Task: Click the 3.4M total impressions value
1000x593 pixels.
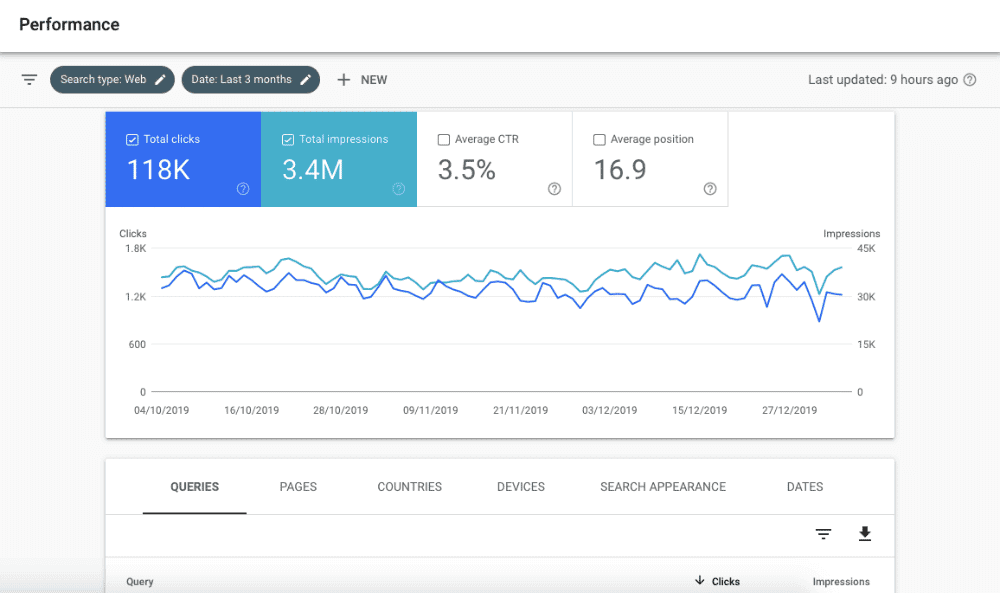Action: (313, 170)
